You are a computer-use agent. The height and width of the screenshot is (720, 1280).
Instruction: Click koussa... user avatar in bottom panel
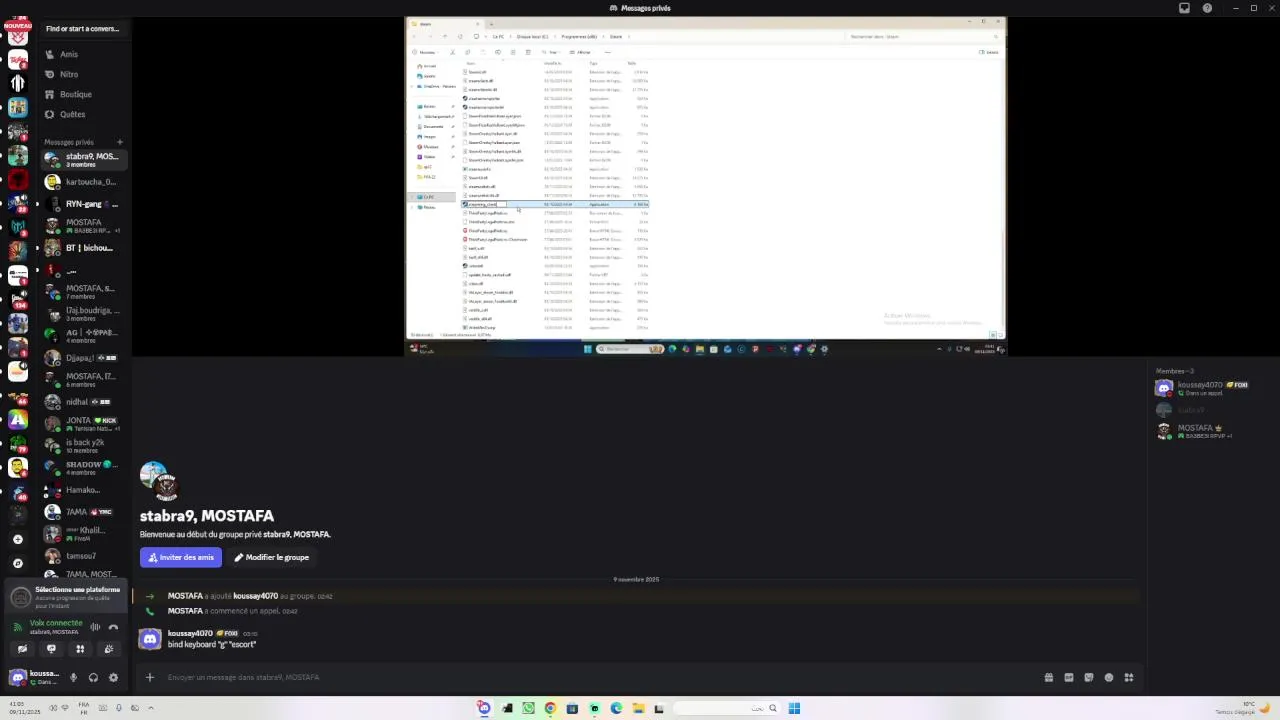tap(18, 677)
